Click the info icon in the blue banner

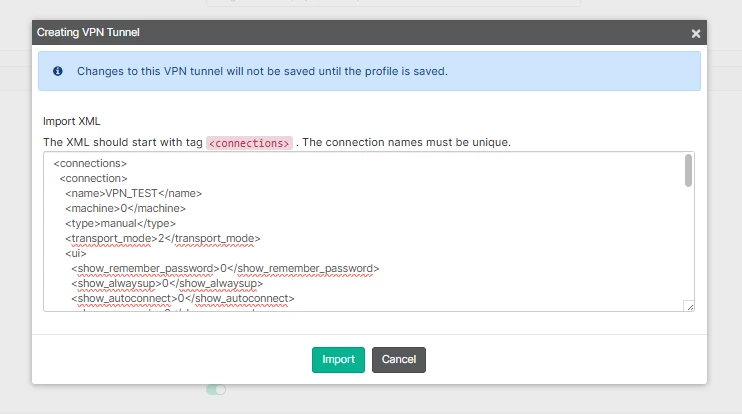tap(58, 71)
